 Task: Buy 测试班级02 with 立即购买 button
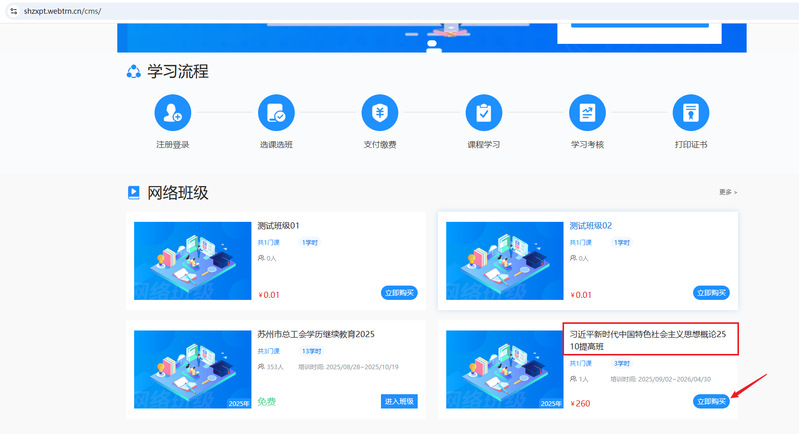pyautogui.click(x=711, y=293)
